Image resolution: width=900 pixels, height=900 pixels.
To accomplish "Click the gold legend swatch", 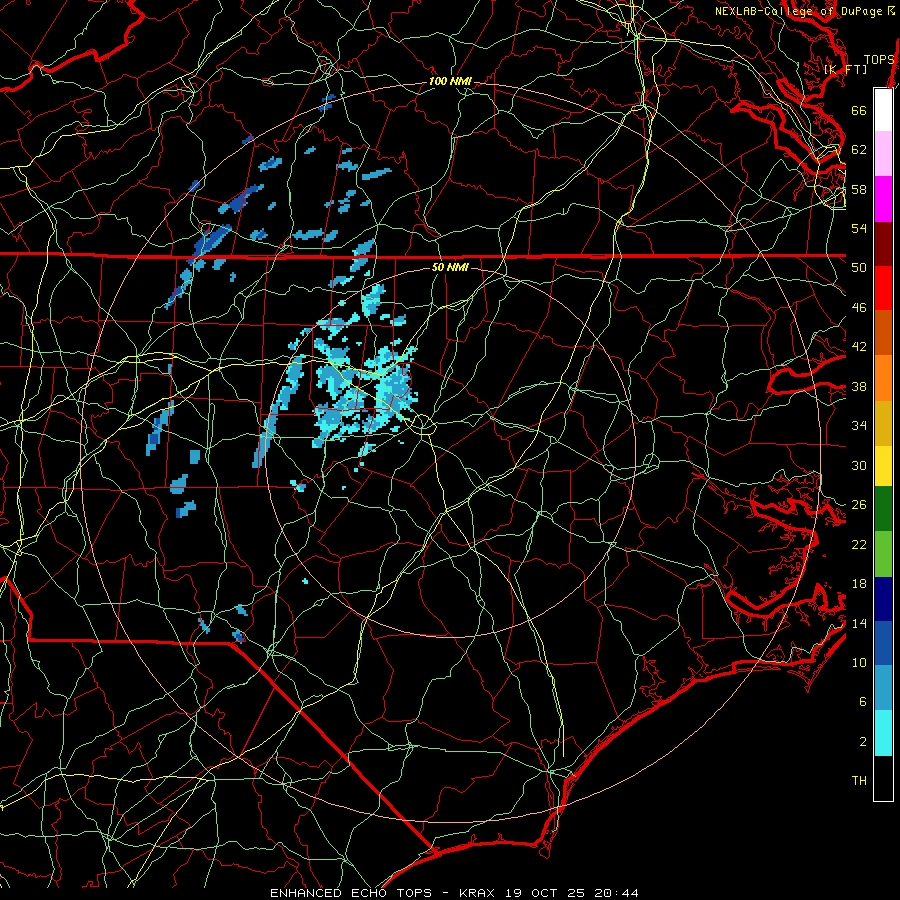I will [x=883, y=424].
